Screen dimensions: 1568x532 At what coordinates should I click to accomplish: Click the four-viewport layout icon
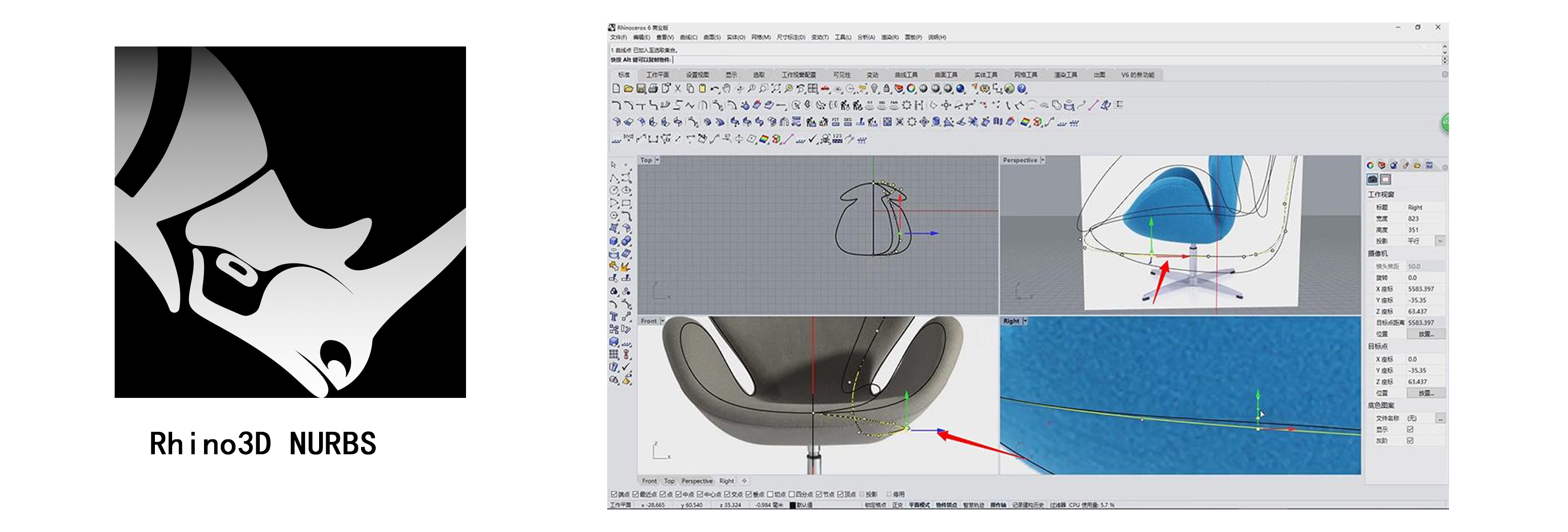click(x=813, y=89)
